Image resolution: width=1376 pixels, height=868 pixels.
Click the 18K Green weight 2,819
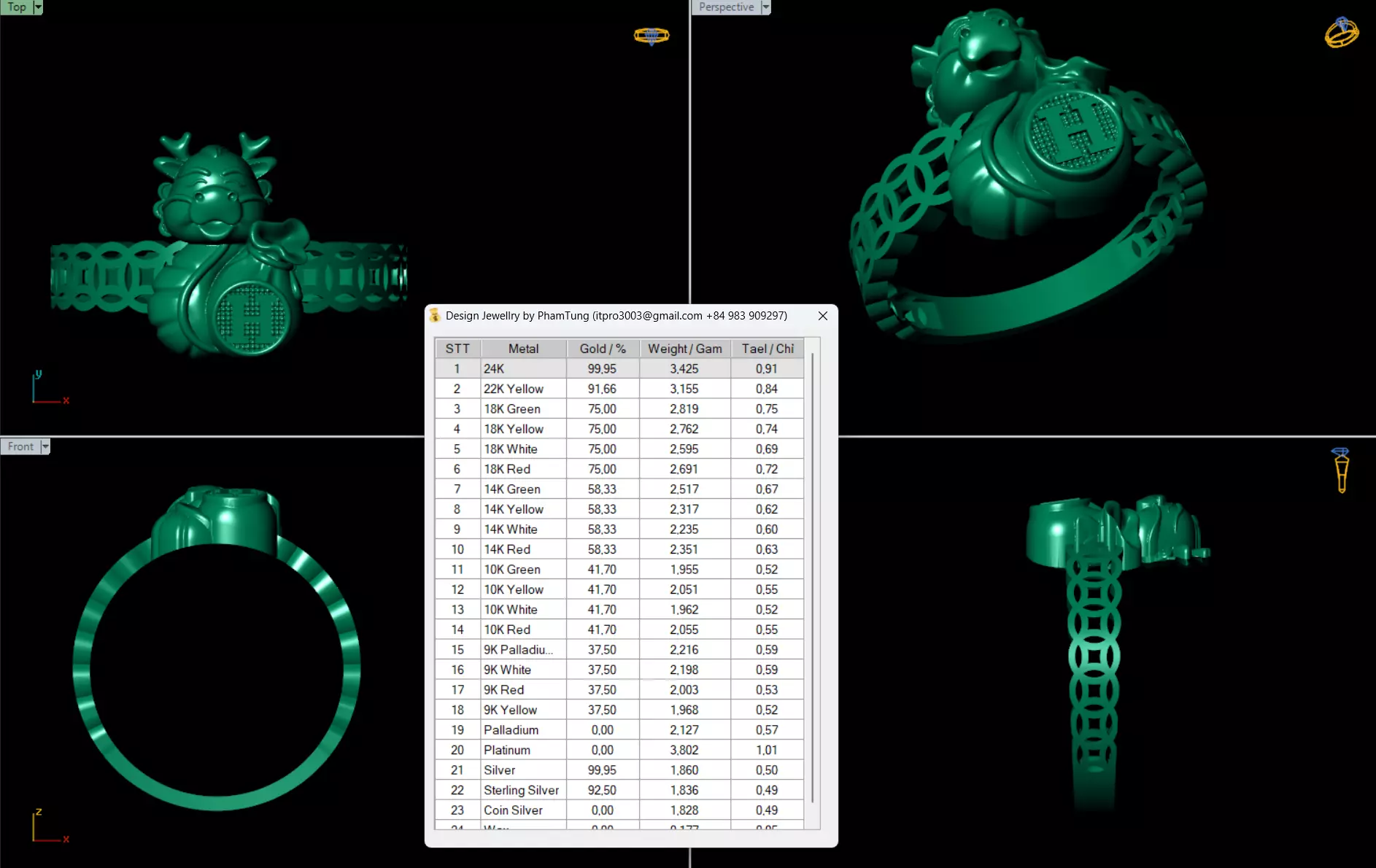[x=684, y=409]
